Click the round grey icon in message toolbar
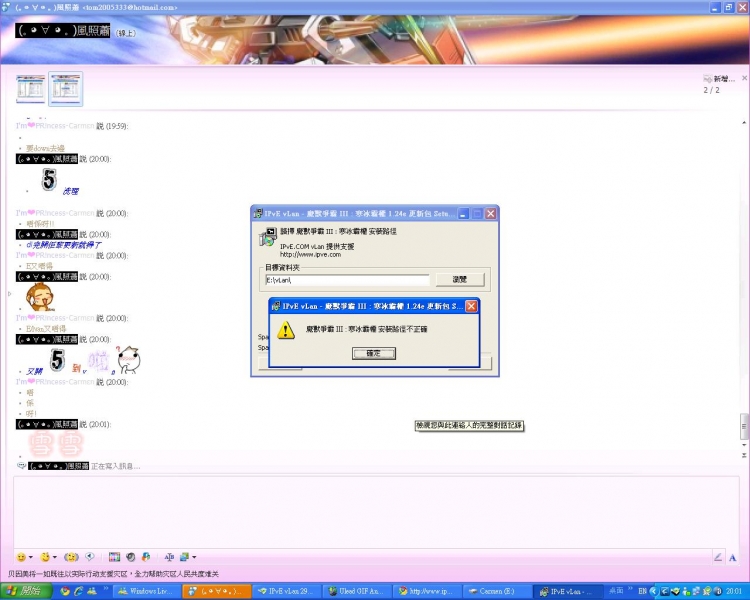Image resolution: width=750 pixels, height=600 pixels. point(131,557)
